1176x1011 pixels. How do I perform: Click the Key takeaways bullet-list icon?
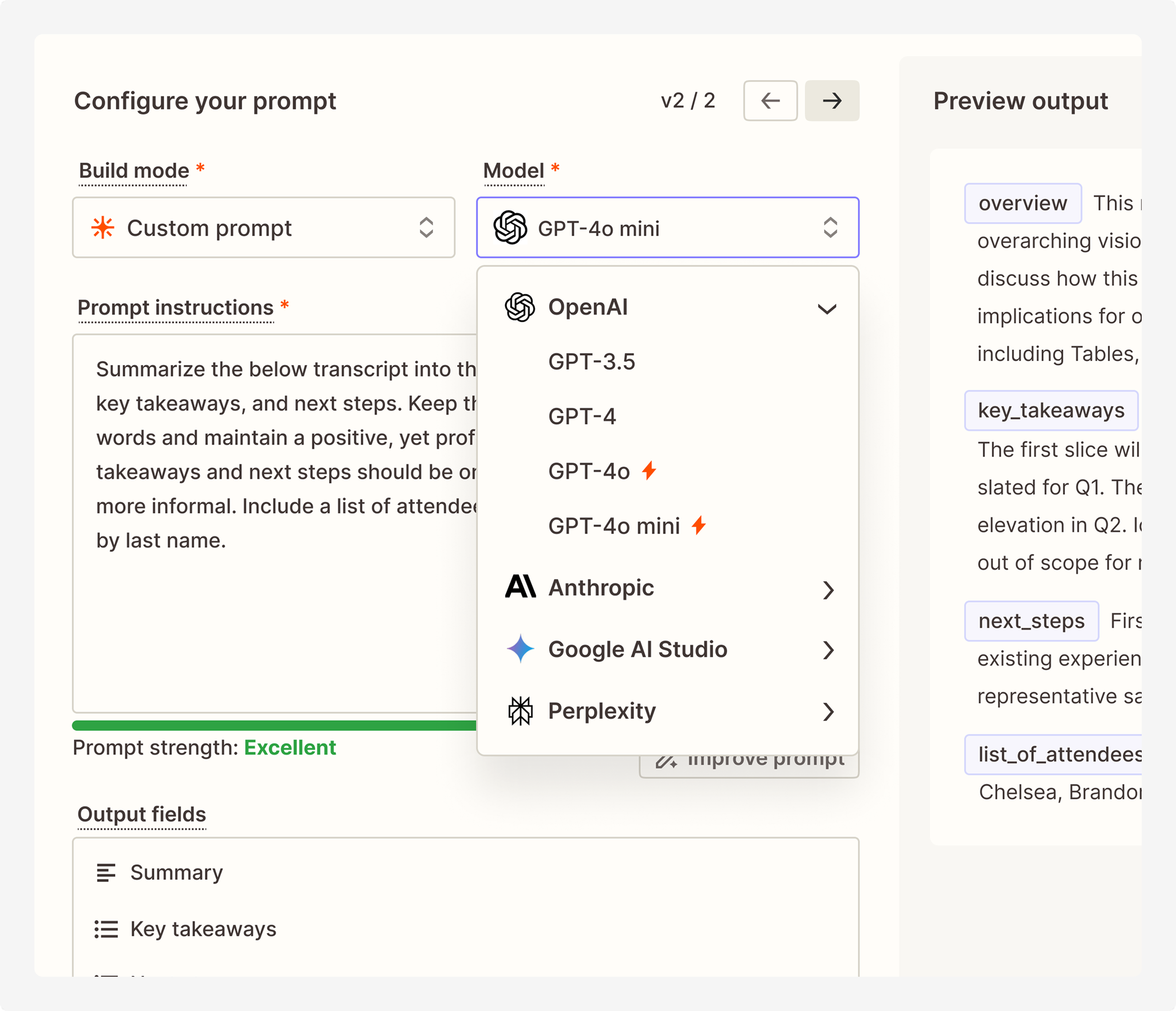pyautogui.click(x=106, y=929)
